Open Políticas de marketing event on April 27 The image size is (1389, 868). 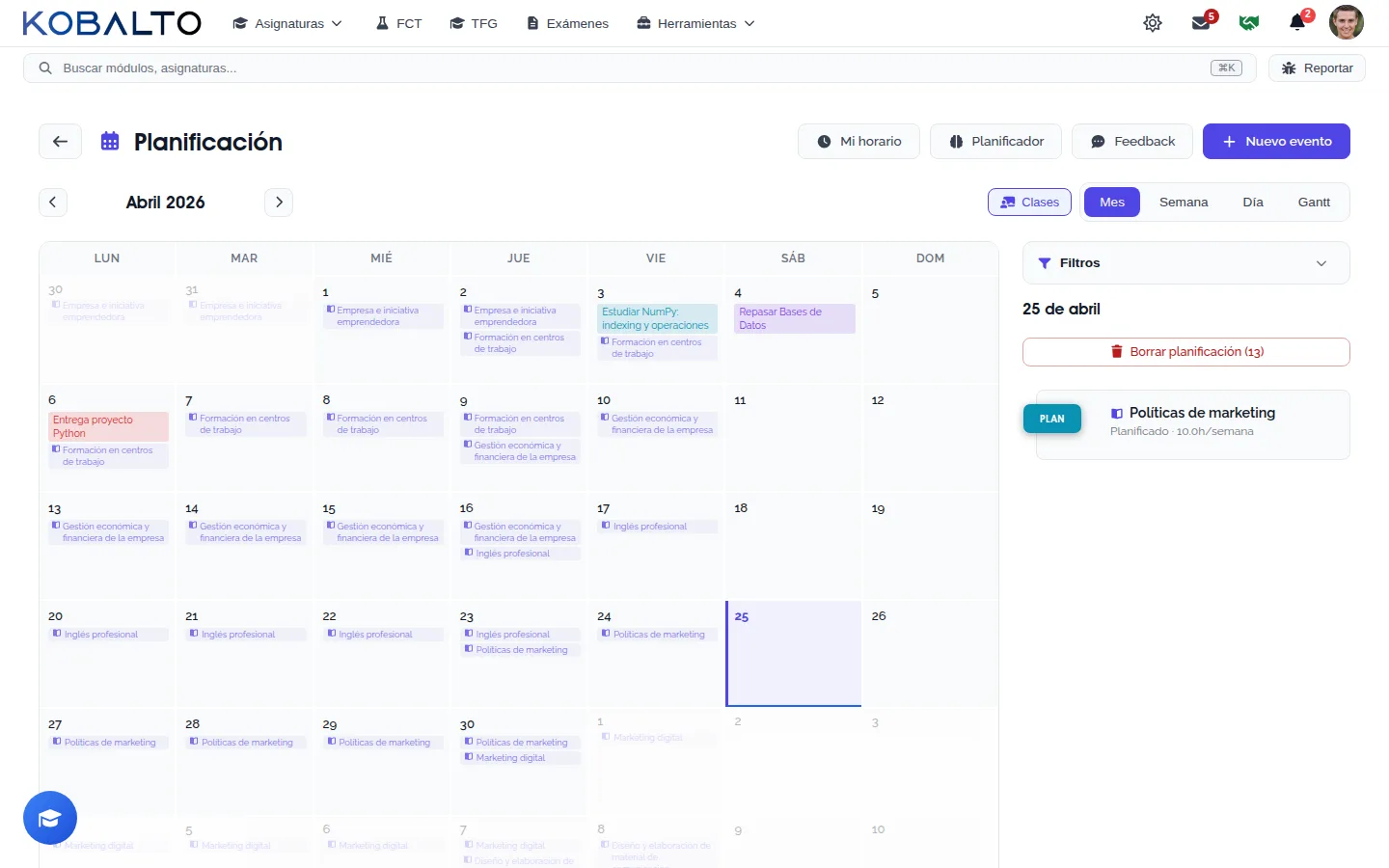[108, 743]
